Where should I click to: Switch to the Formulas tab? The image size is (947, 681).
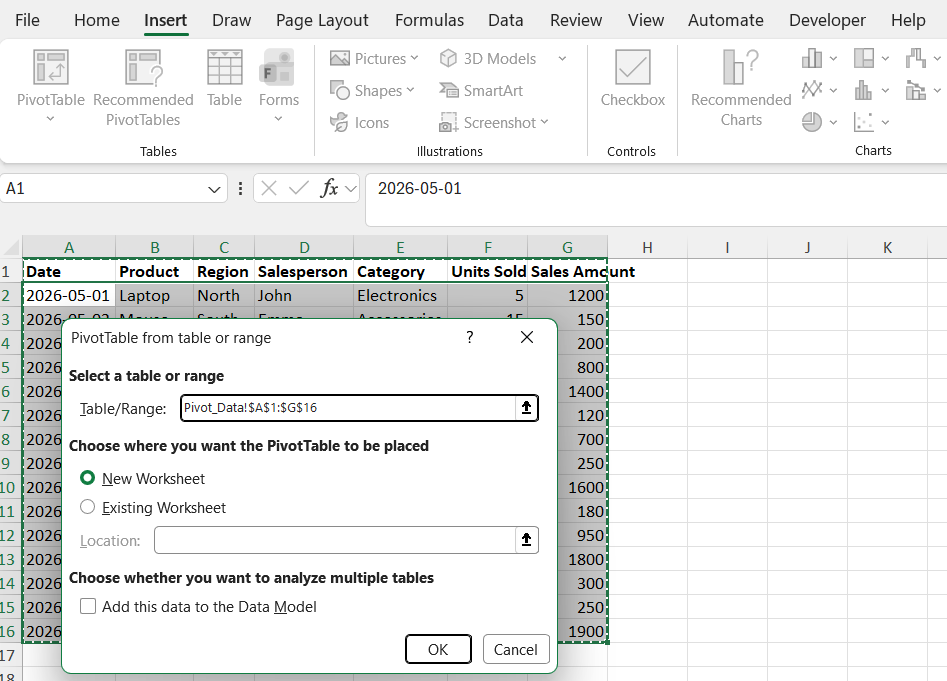[429, 21]
